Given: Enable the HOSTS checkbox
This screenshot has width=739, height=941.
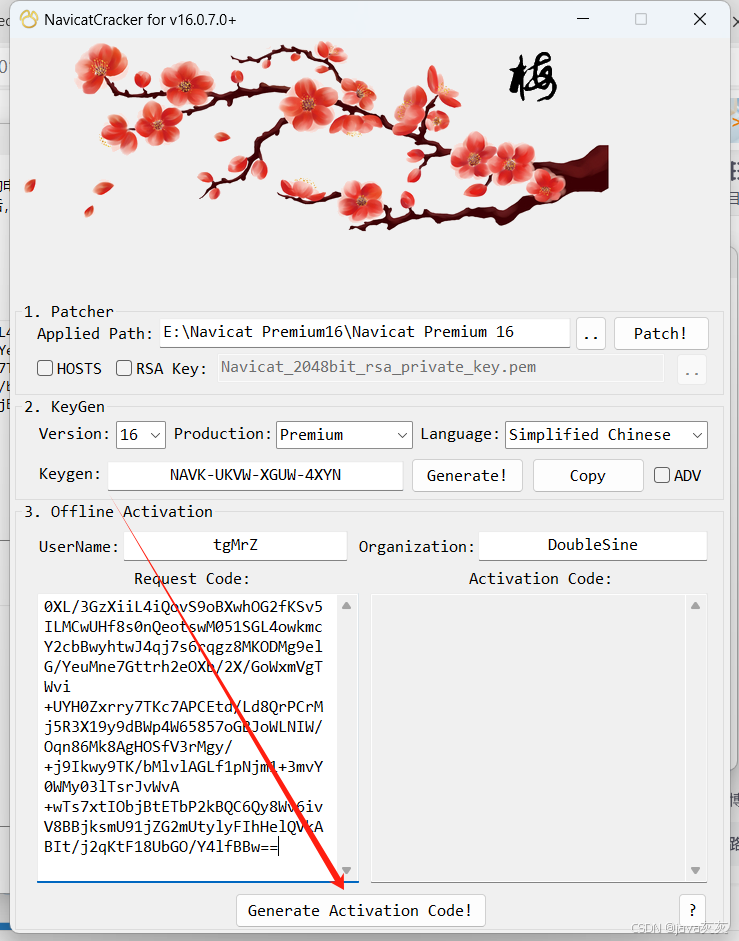Looking at the screenshot, I should (45, 368).
